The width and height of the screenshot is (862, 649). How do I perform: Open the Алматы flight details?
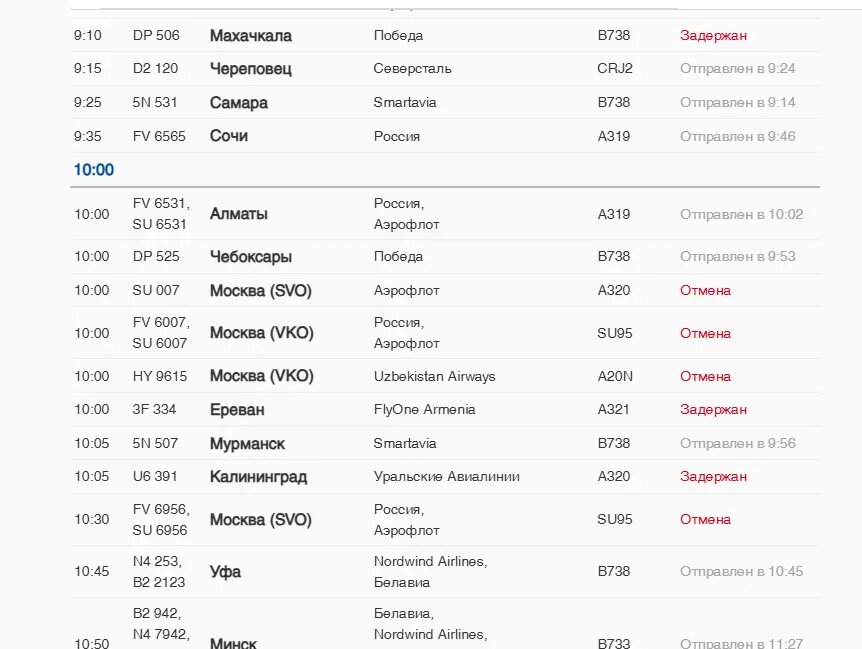(238, 214)
